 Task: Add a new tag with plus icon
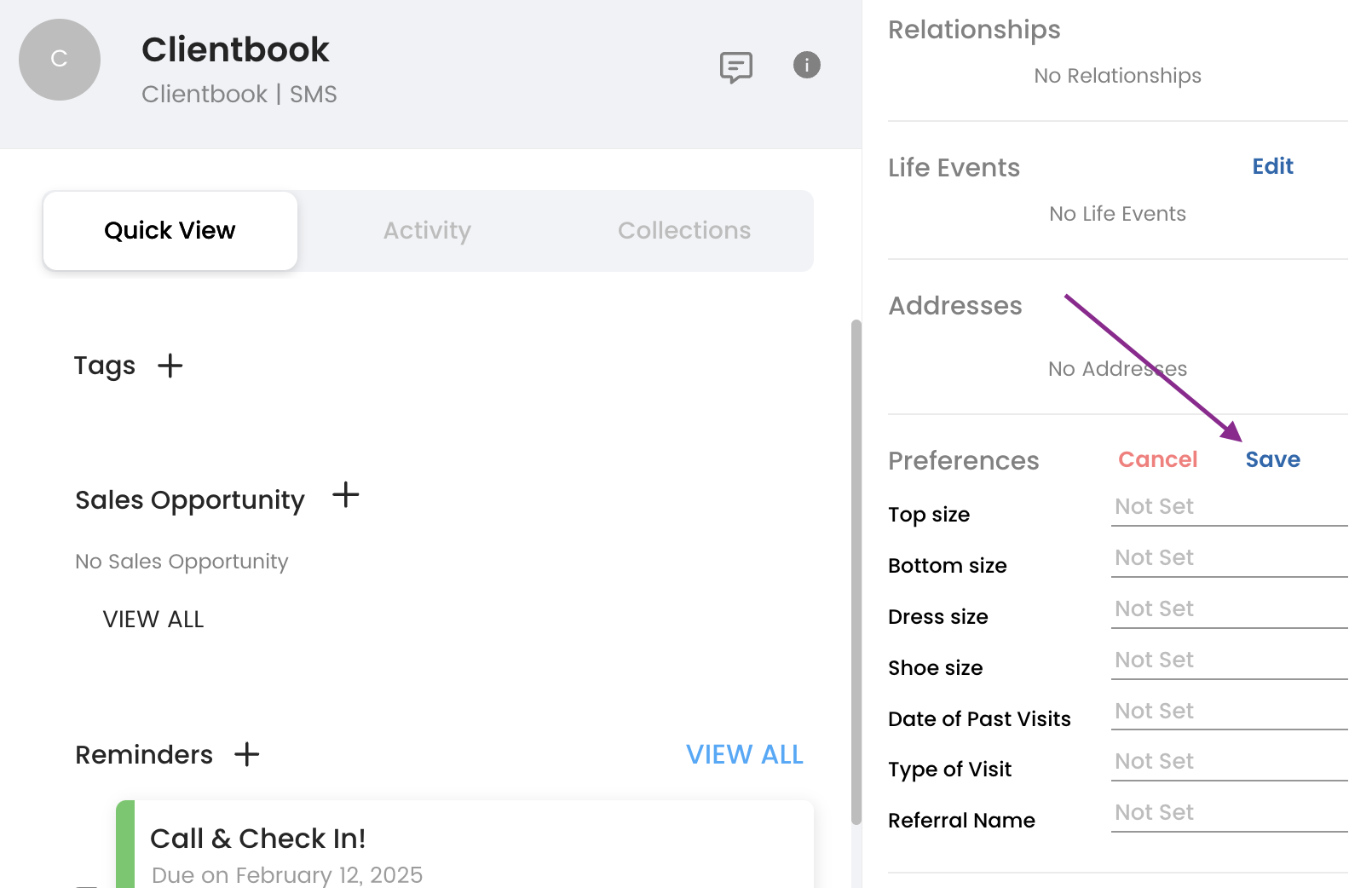click(170, 366)
